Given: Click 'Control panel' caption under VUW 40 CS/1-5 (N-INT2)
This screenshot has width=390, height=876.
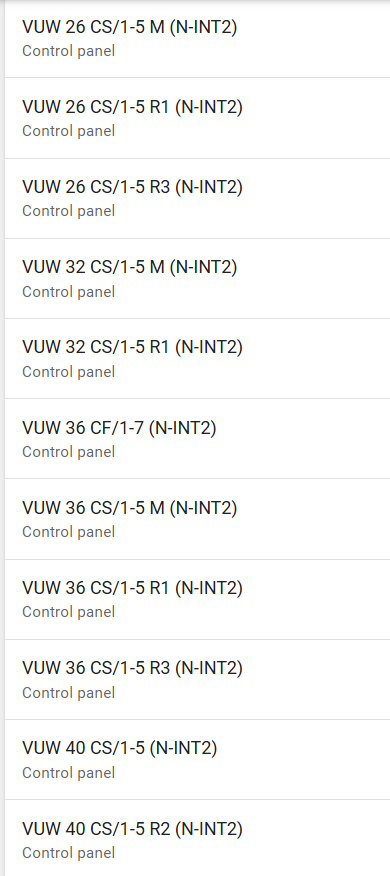Looking at the screenshot, I should click(68, 773).
